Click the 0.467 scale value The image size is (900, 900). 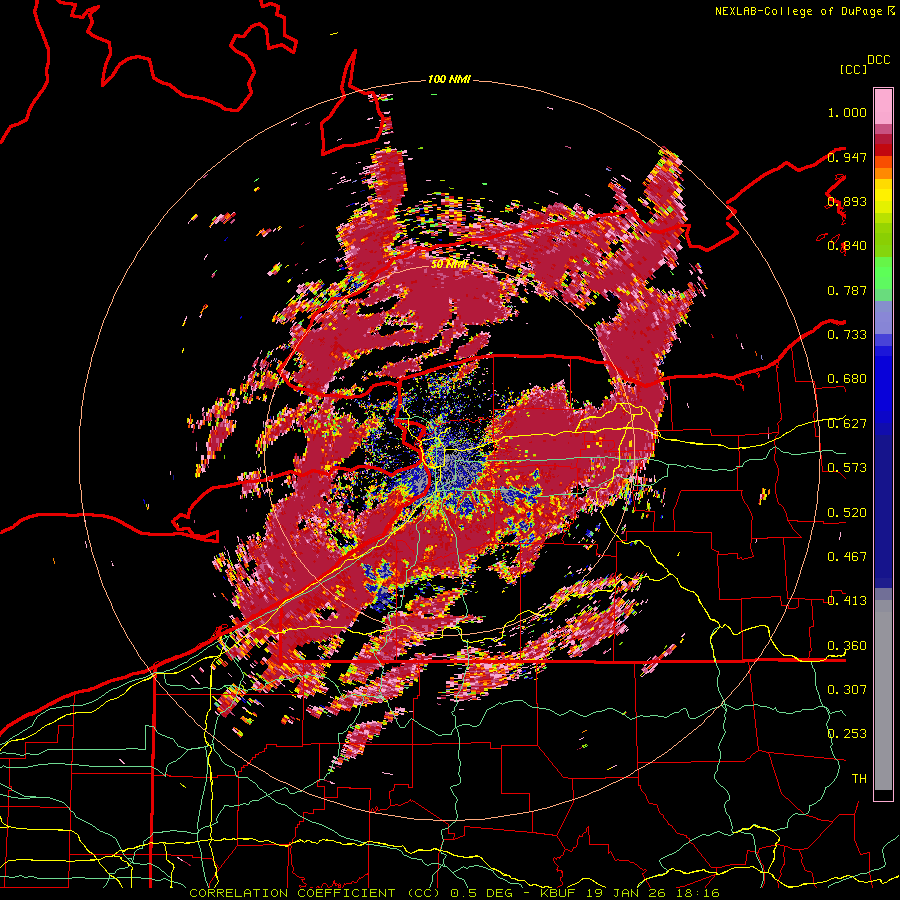click(x=847, y=557)
